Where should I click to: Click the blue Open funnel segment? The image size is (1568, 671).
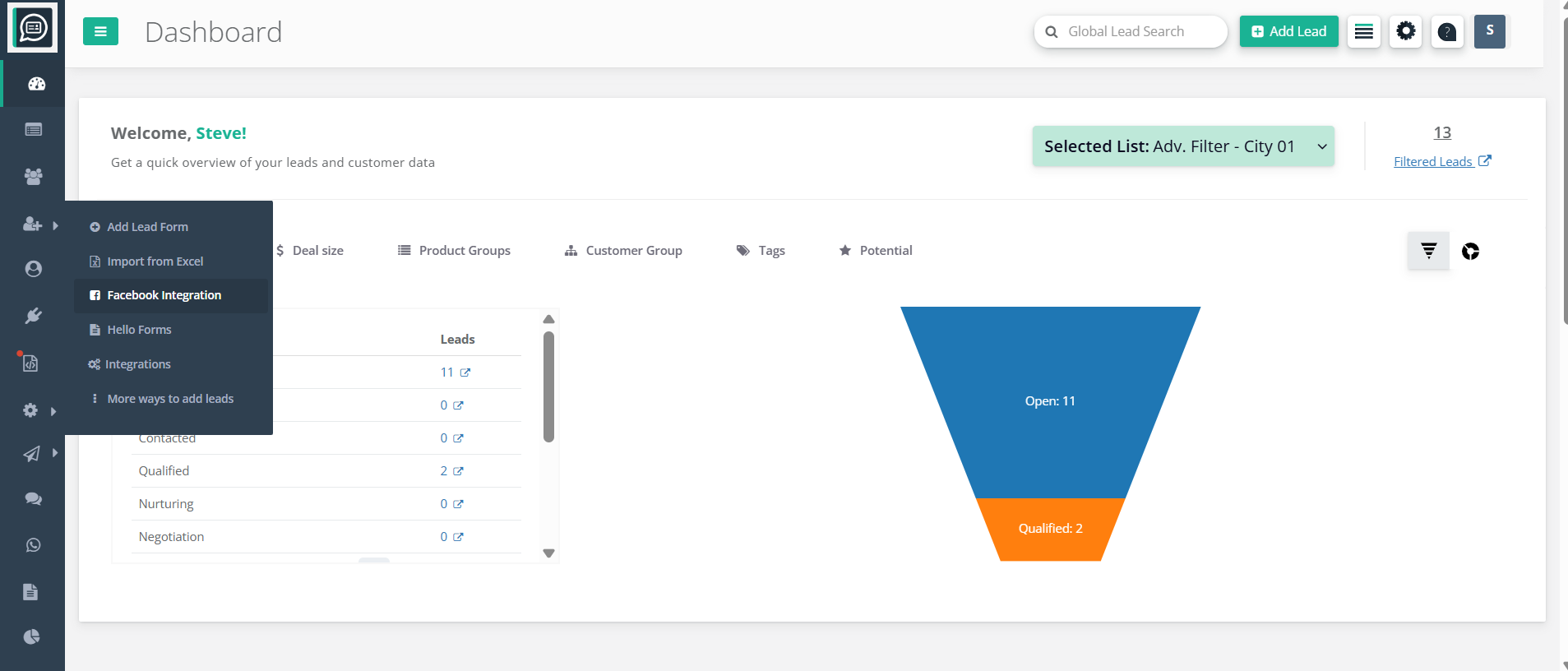1050,401
